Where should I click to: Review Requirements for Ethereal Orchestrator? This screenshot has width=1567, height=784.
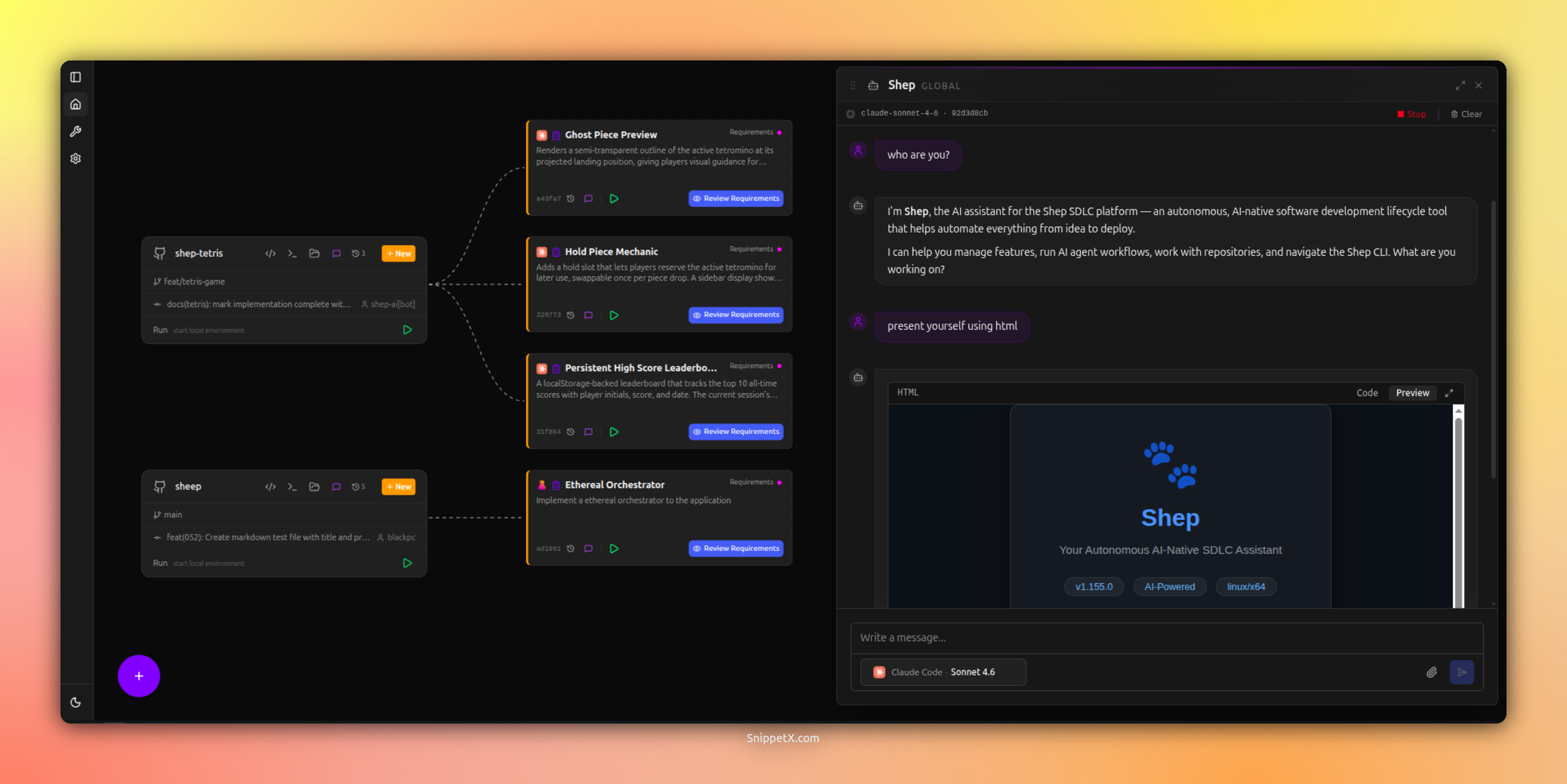coord(735,548)
